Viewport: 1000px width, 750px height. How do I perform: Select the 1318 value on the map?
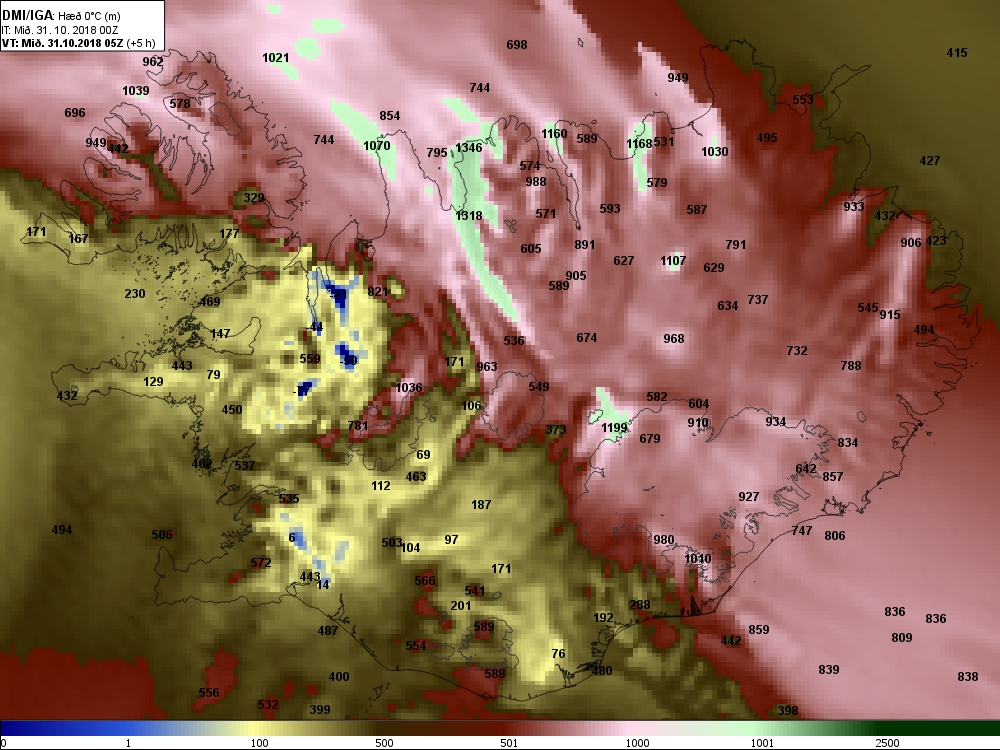pos(468,216)
